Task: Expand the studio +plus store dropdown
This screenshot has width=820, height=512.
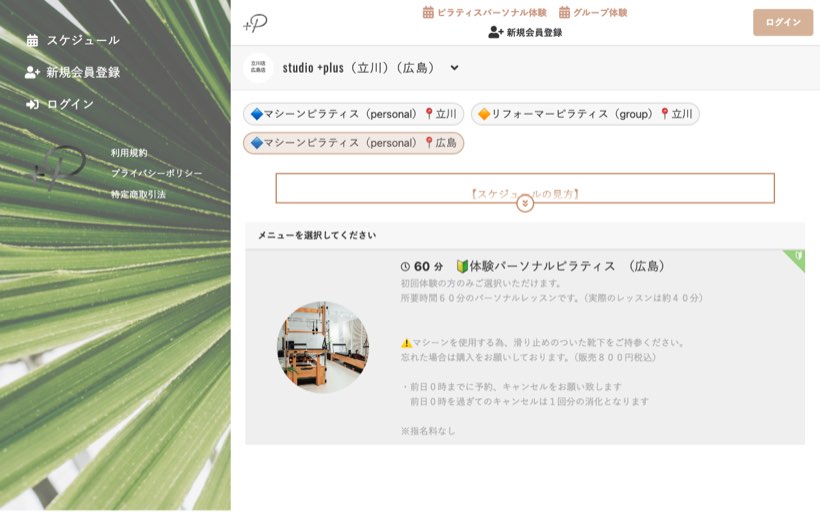Action: (x=454, y=67)
